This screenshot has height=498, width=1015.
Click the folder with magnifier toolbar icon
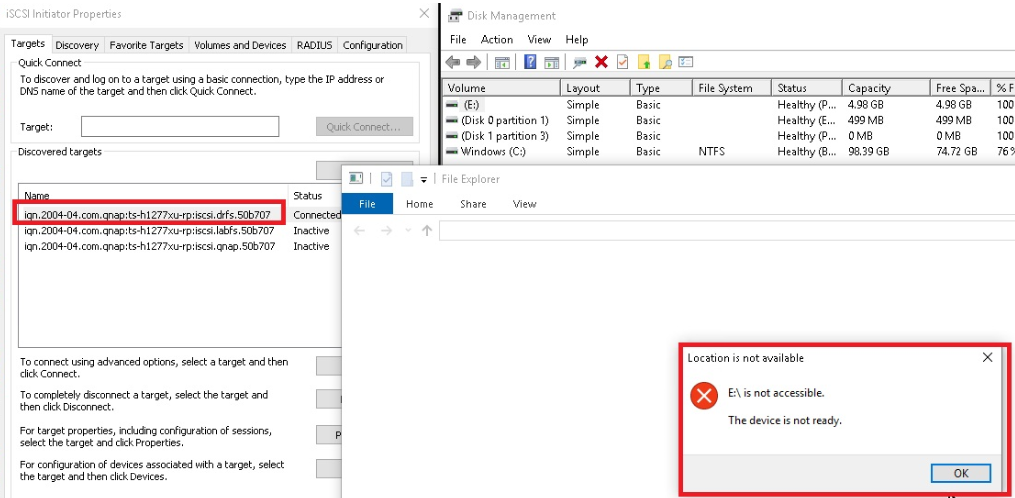(x=665, y=62)
